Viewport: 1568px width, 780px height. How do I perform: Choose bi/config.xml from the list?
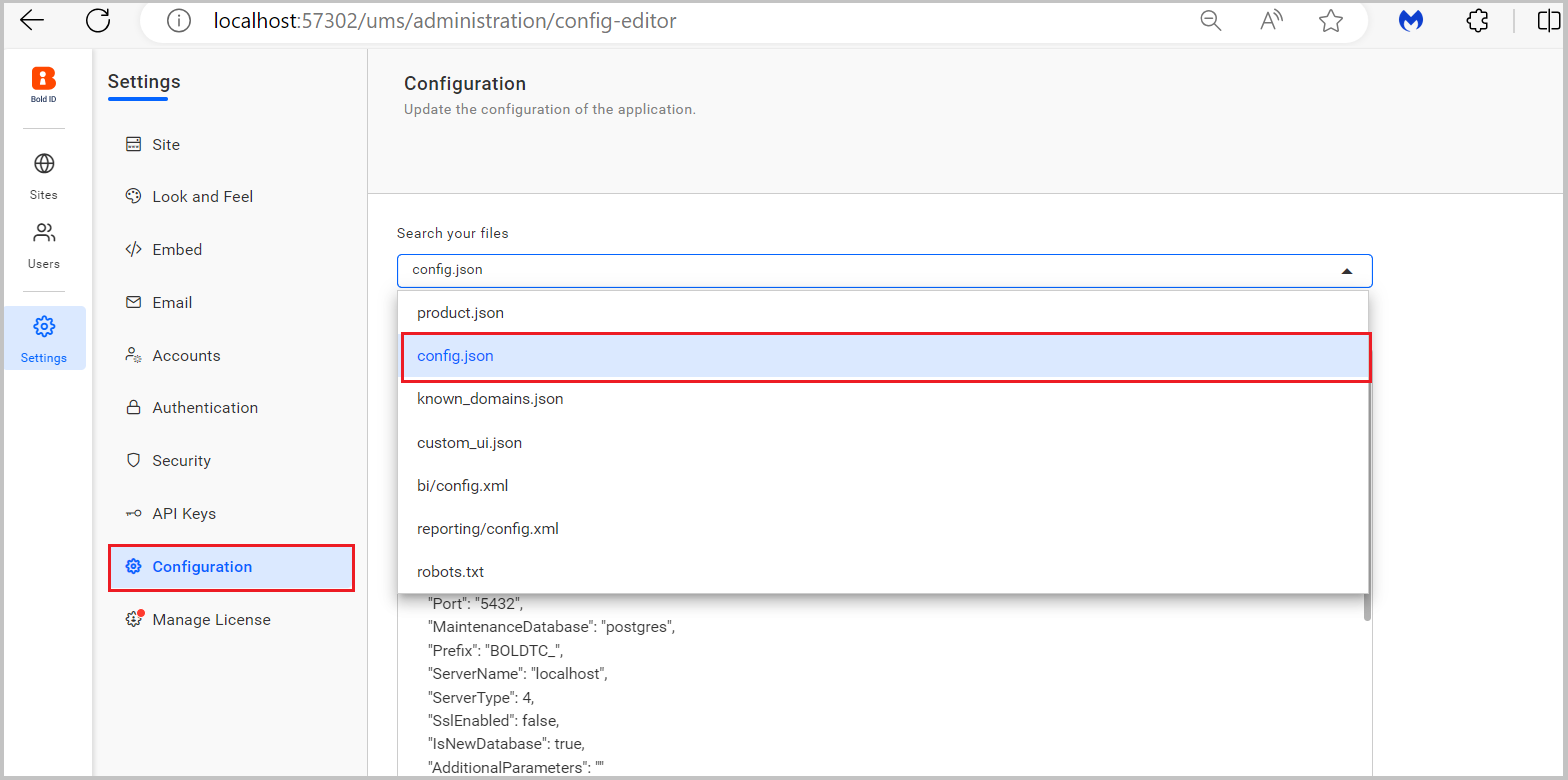click(883, 485)
